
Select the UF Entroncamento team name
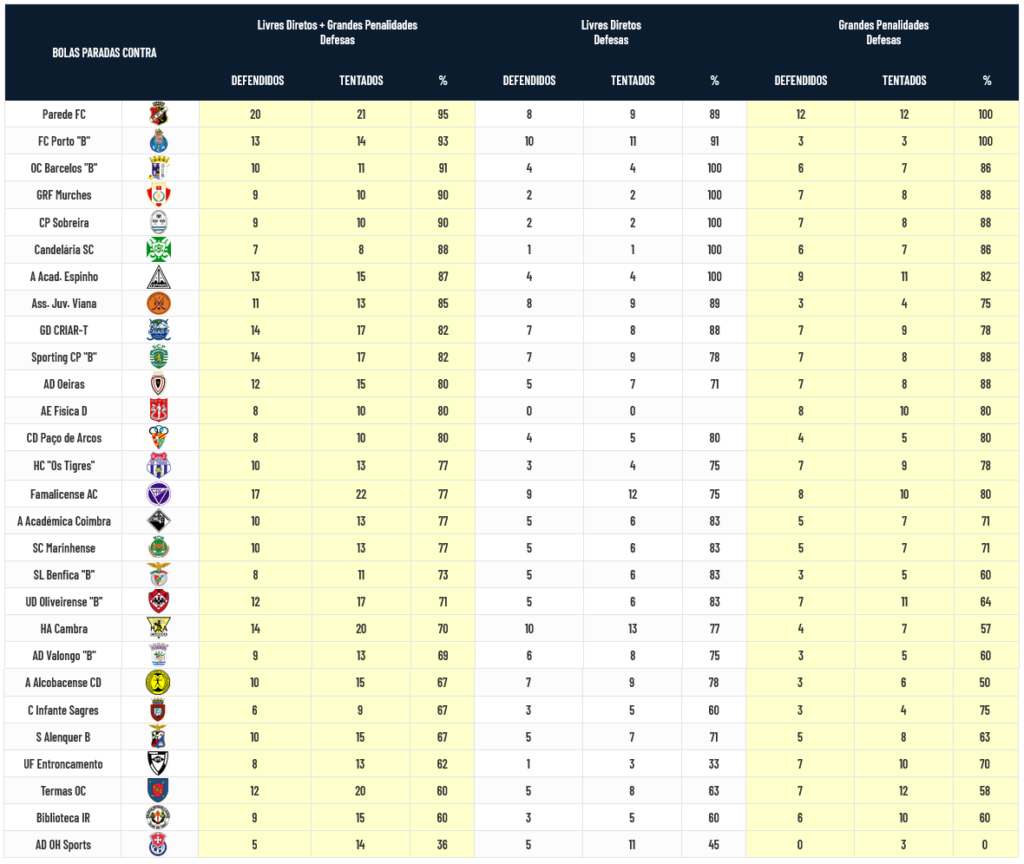pyautogui.click(x=64, y=763)
